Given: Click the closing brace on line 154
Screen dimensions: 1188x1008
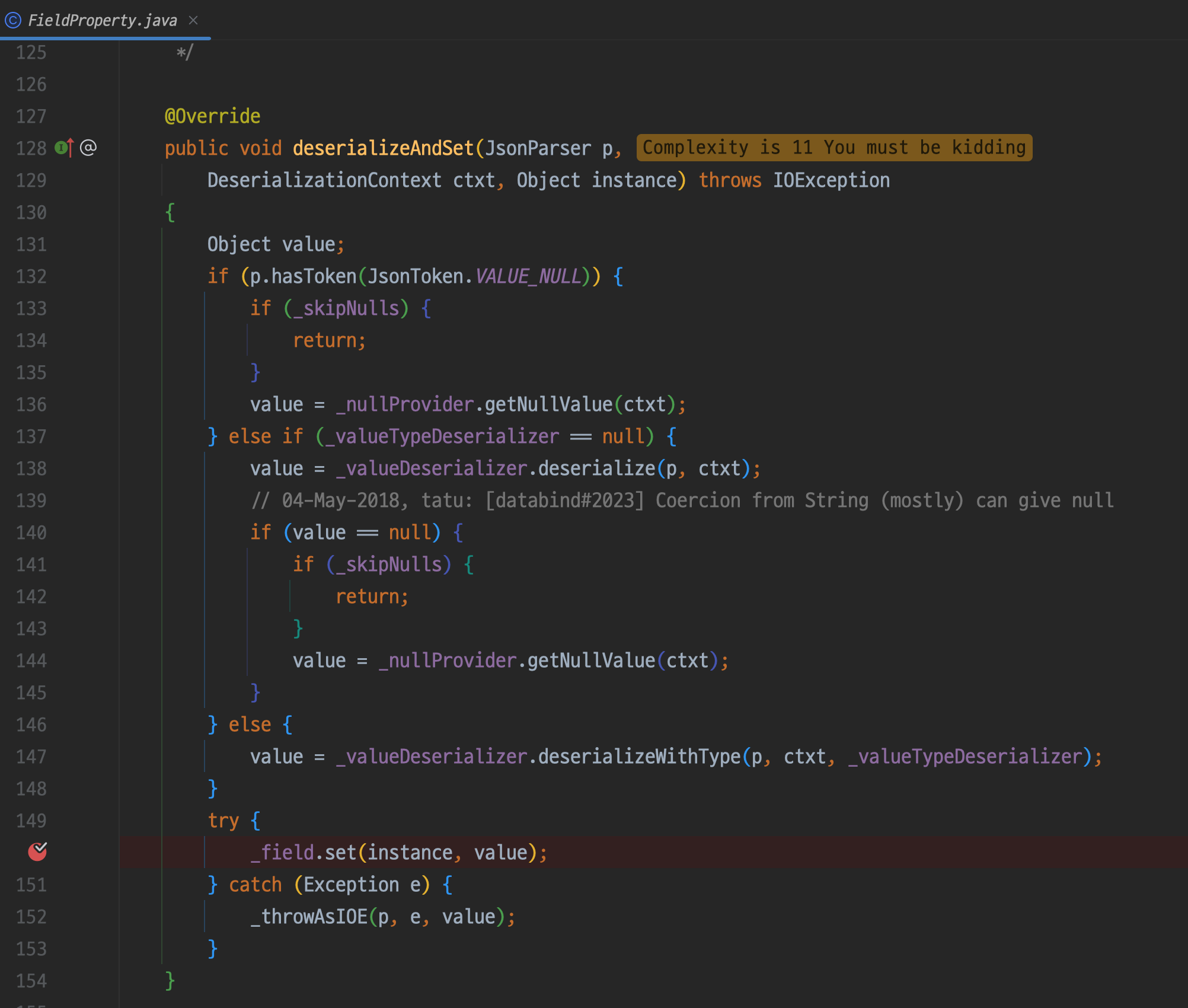Looking at the screenshot, I should (x=170, y=981).
